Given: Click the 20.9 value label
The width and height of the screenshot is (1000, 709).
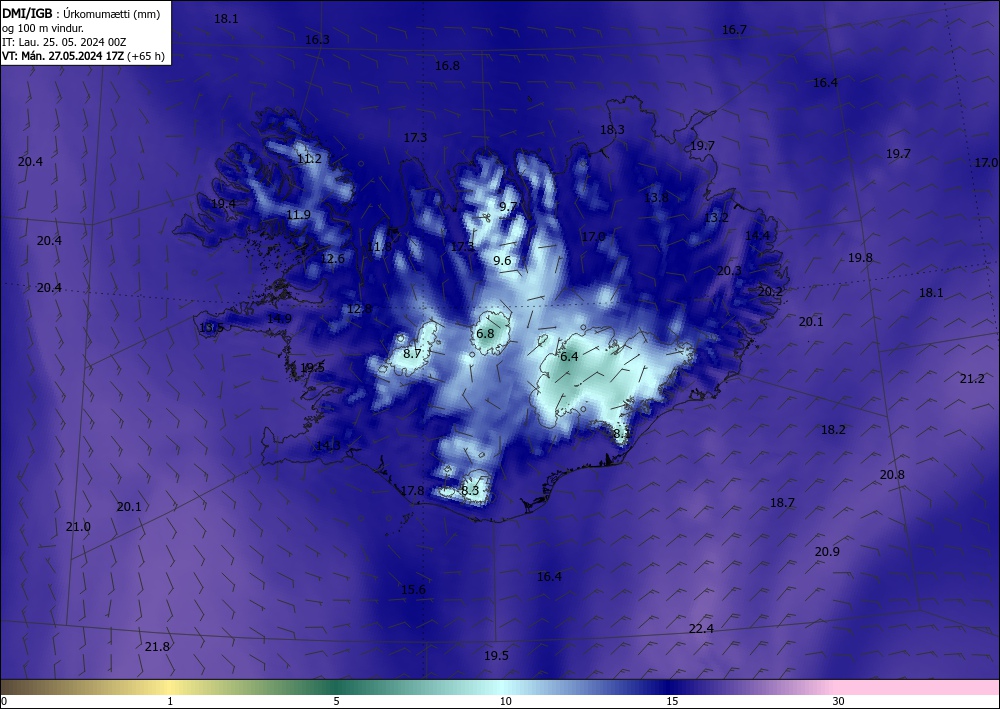Looking at the screenshot, I should click(827, 552).
